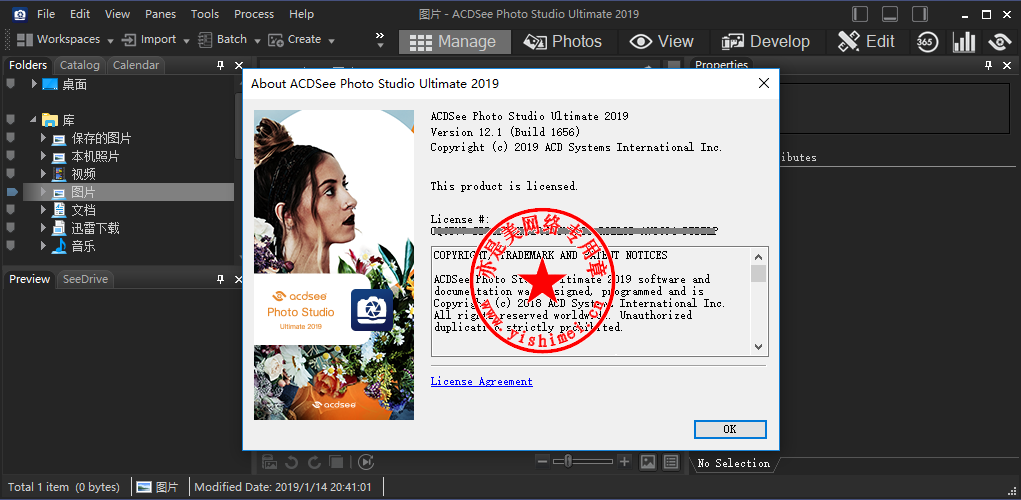Pin the Folders pane
The height and width of the screenshot is (500, 1021).
221,65
